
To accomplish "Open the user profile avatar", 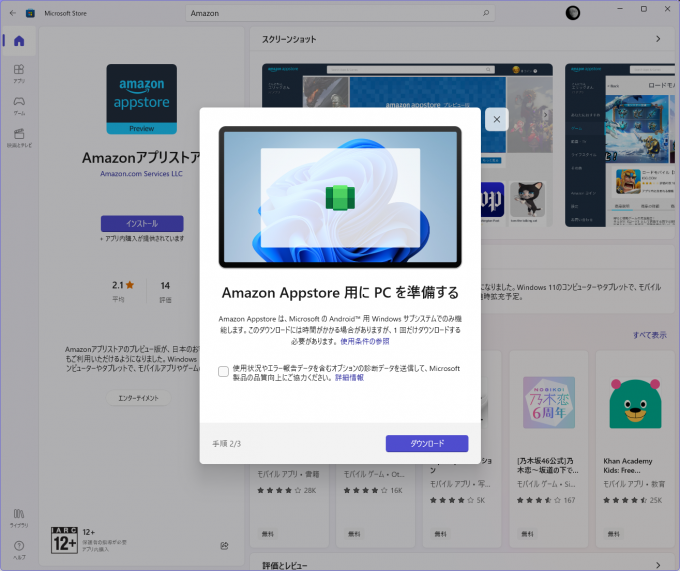I will point(572,13).
